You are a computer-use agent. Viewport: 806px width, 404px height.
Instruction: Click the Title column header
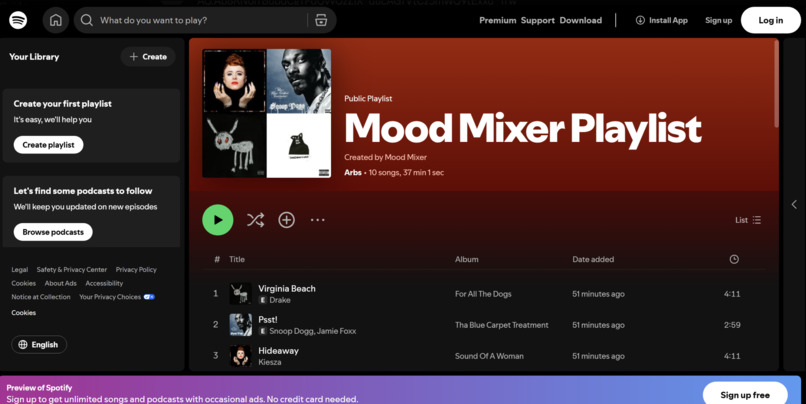(x=237, y=259)
